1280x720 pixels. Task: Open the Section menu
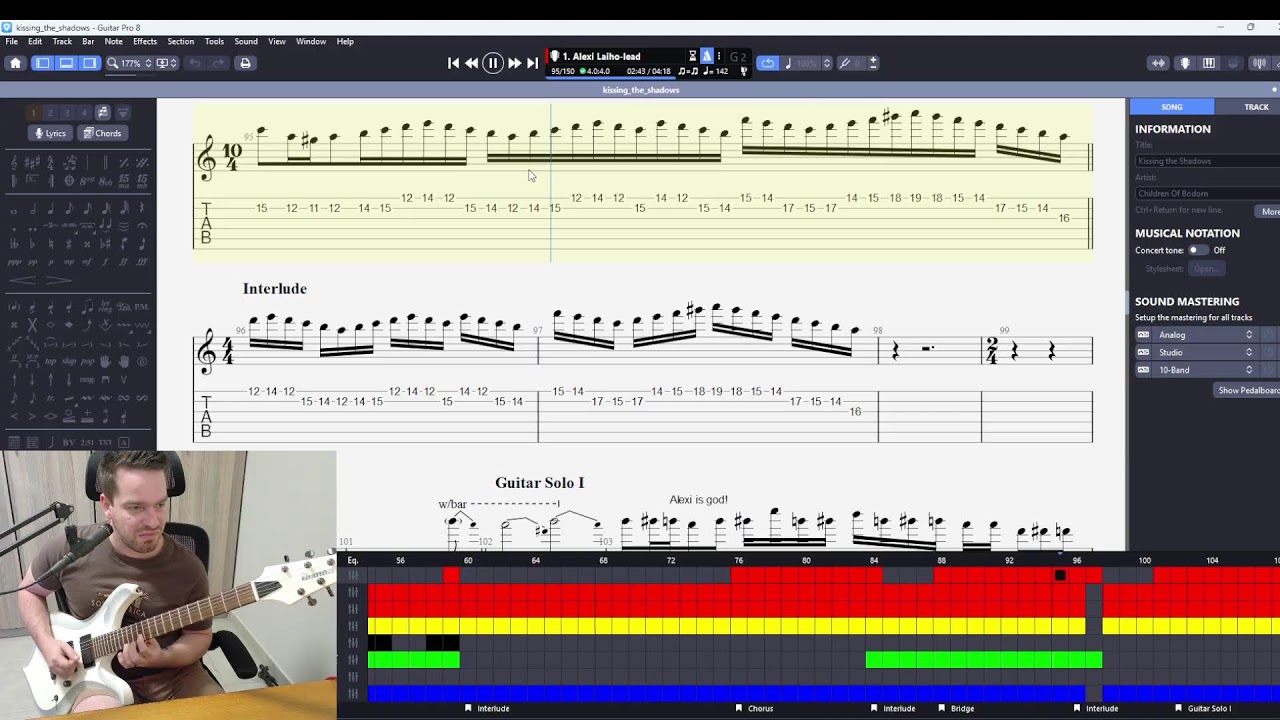[181, 41]
